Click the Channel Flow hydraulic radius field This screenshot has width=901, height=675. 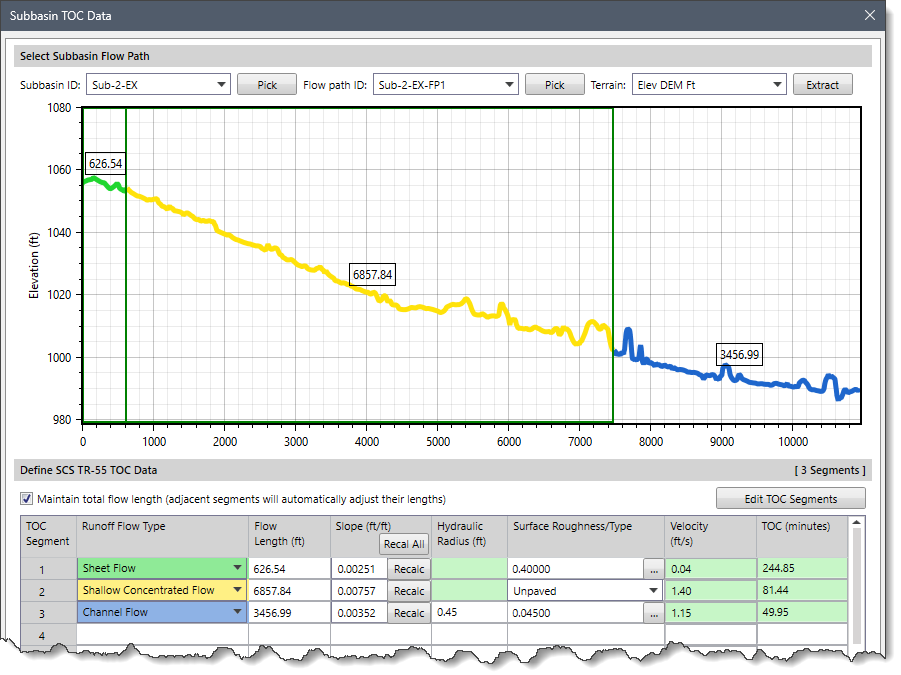[468, 613]
